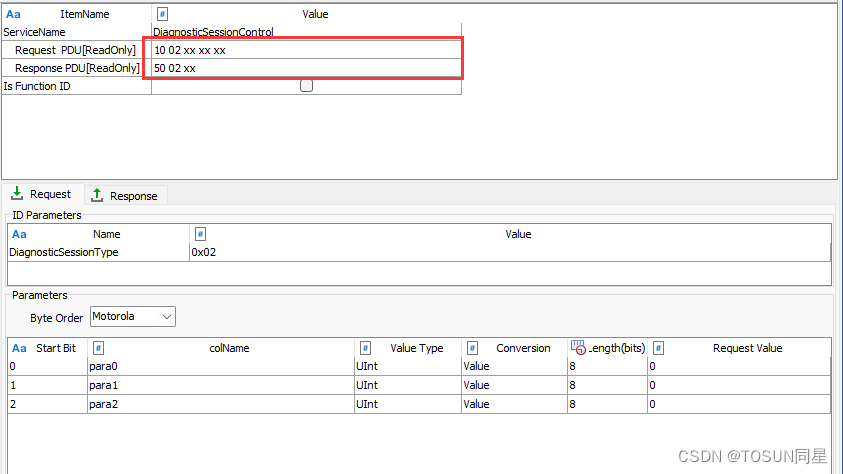Click the DiagnosticSessionType value 0x02 field

(x=510, y=253)
